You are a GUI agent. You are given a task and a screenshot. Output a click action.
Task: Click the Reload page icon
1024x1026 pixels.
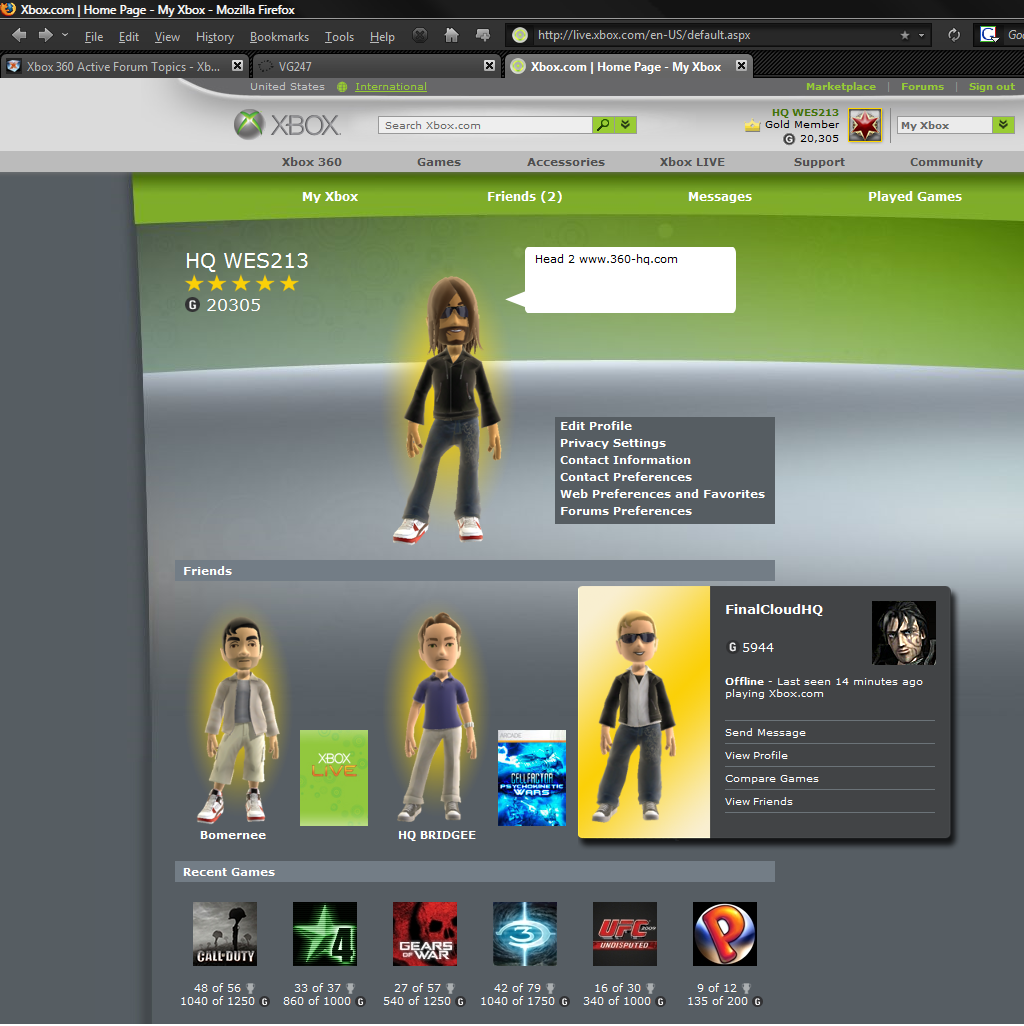[x=954, y=35]
